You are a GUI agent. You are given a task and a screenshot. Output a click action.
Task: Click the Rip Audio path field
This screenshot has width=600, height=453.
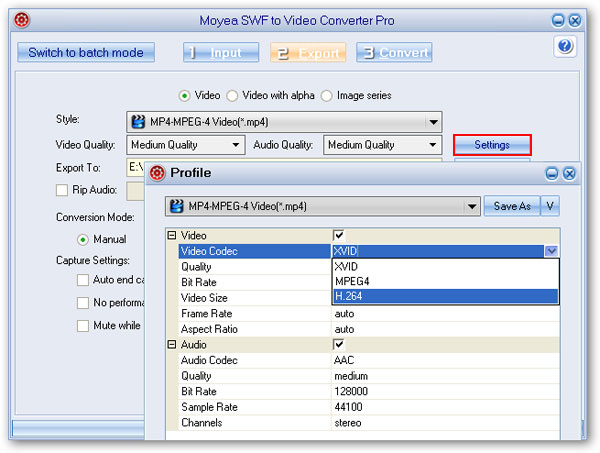coord(135,190)
